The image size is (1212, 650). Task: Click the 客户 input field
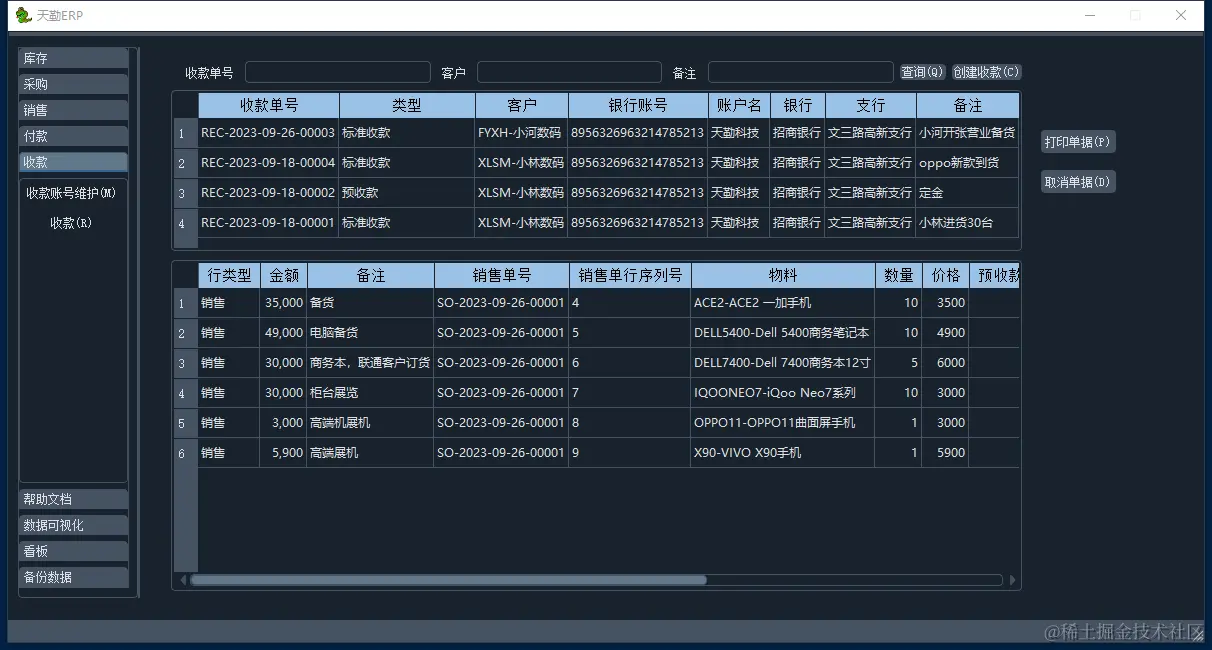[x=569, y=71]
